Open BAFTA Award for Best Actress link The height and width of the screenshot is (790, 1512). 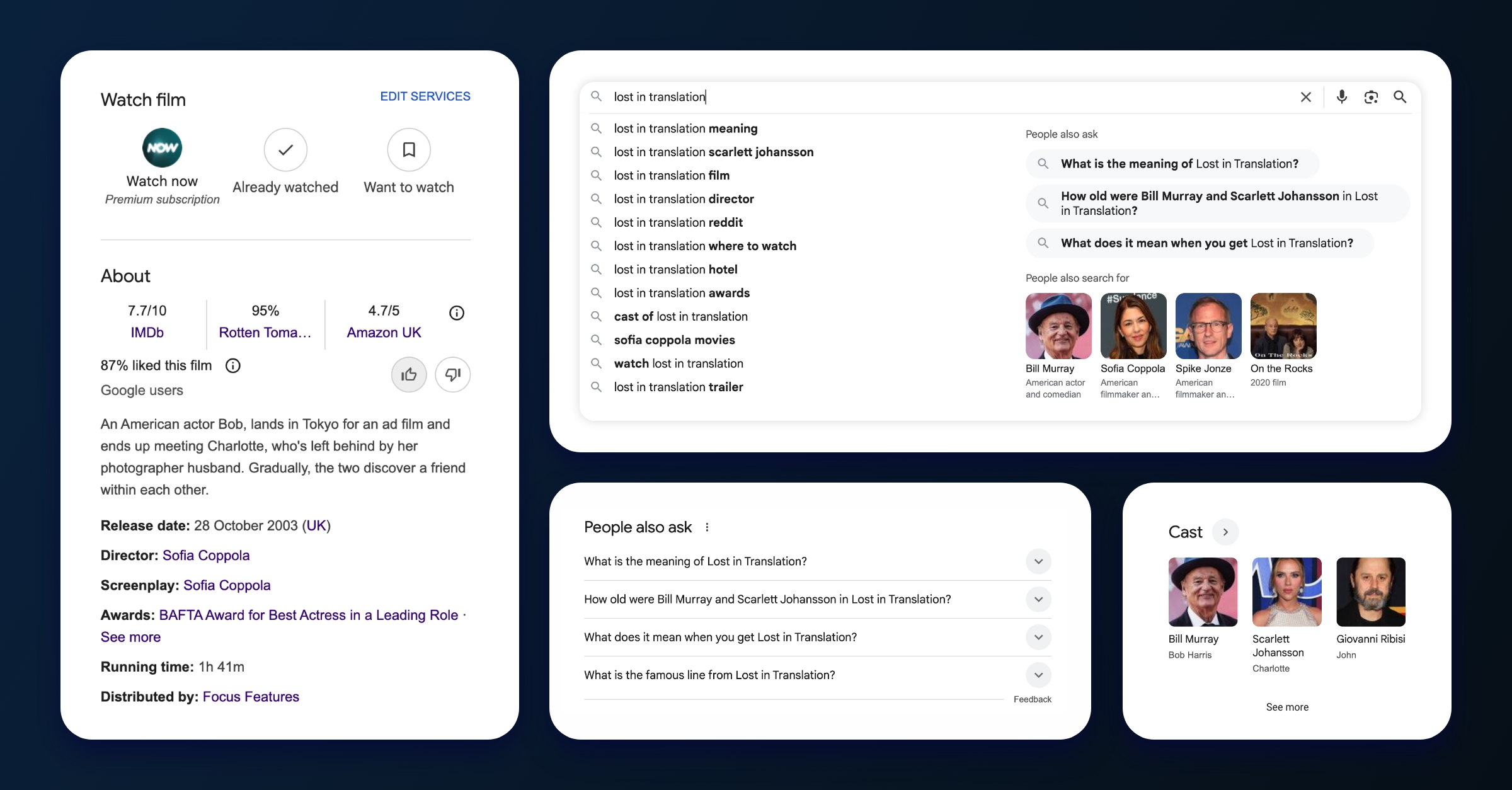tap(309, 615)
